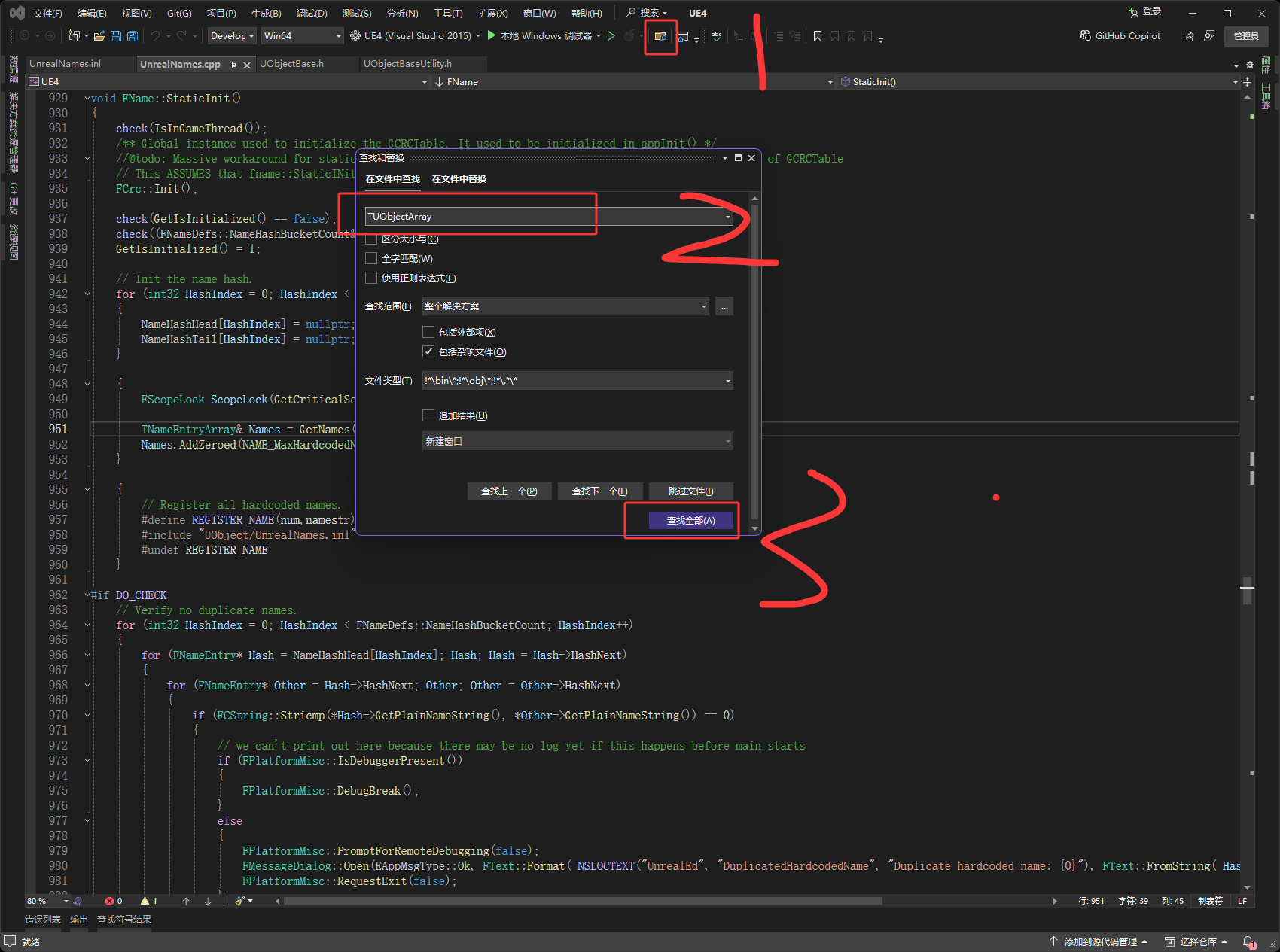The height and width of the screenshot is (952, 1280).
Task: Click the Find All button
Action: (x=691, y=521)
